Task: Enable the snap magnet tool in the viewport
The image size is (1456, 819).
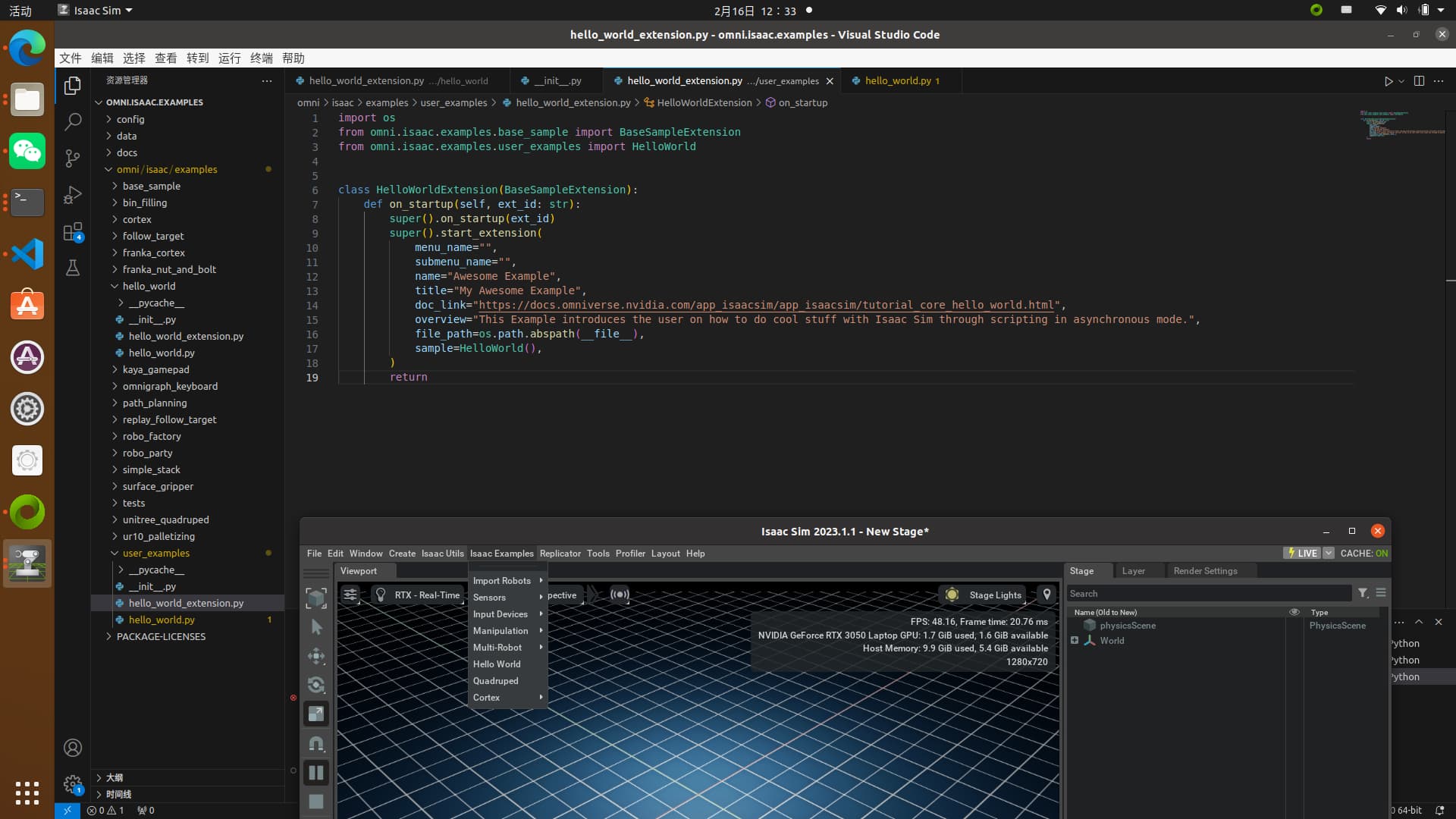Action: tap(316, 744)
